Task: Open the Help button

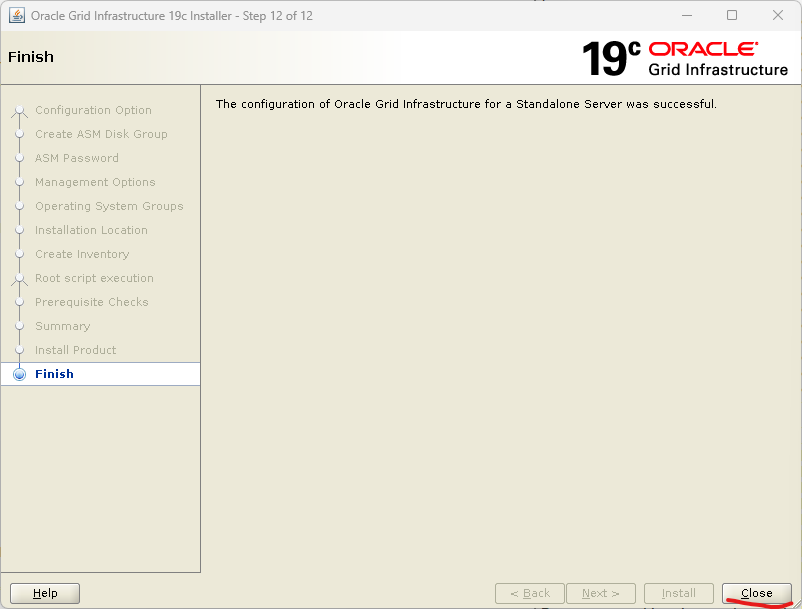Action: pos(45,593)
